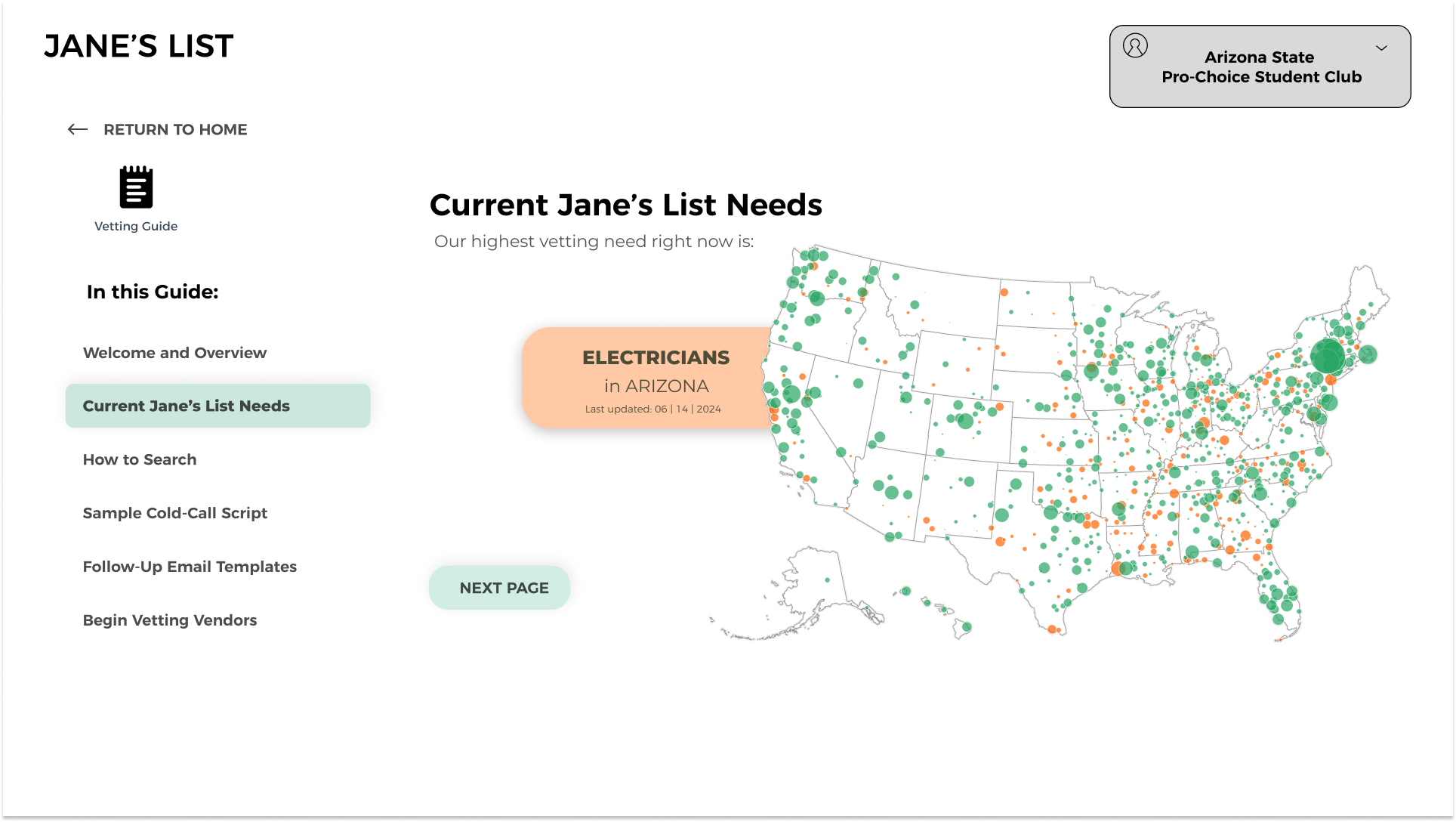
Task: Click the user profile avatar icon
Action: tap(1135, 46)
